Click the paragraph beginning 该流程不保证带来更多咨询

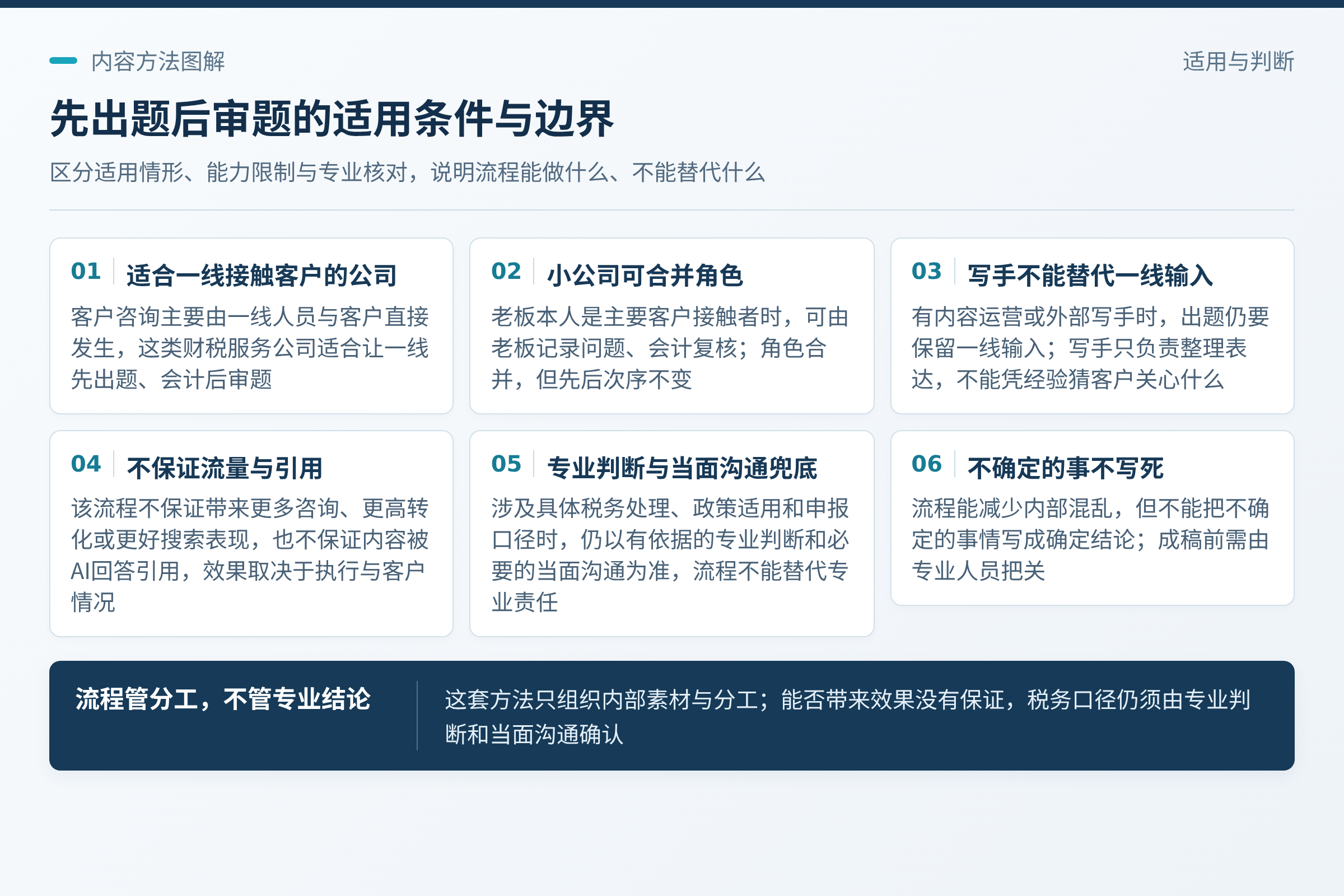coord(250,556)
